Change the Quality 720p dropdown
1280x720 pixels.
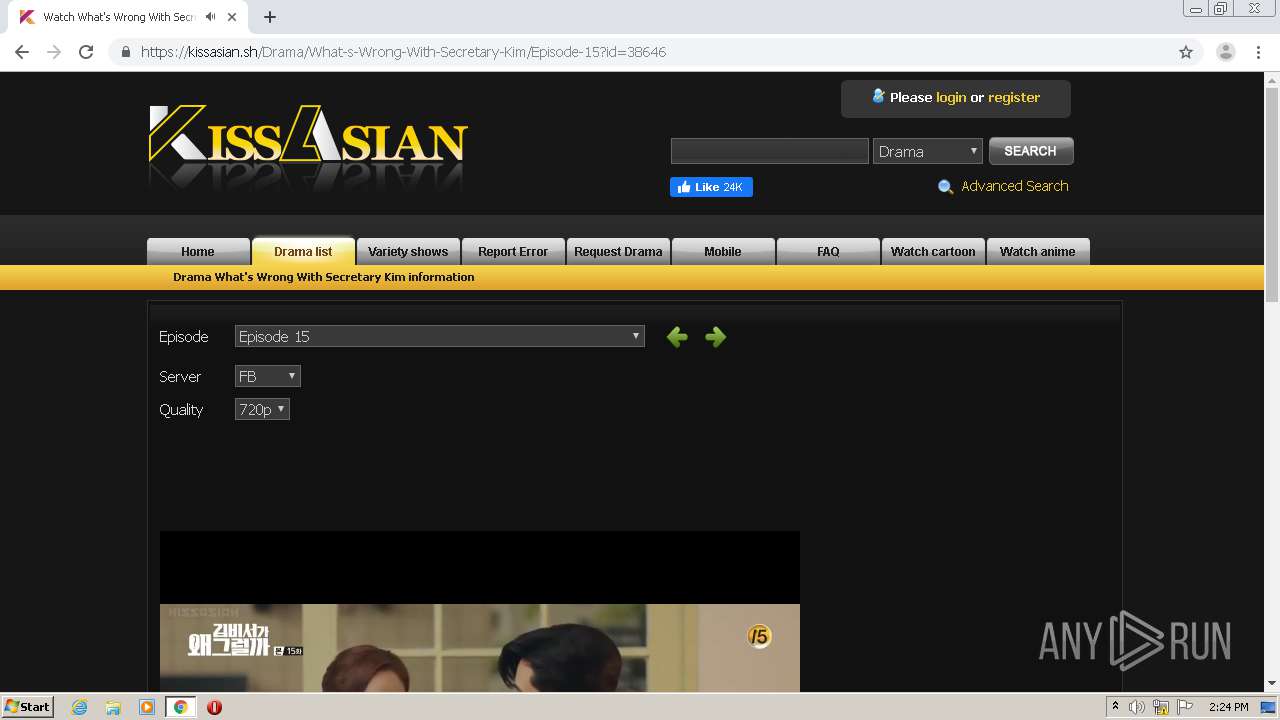262,409
